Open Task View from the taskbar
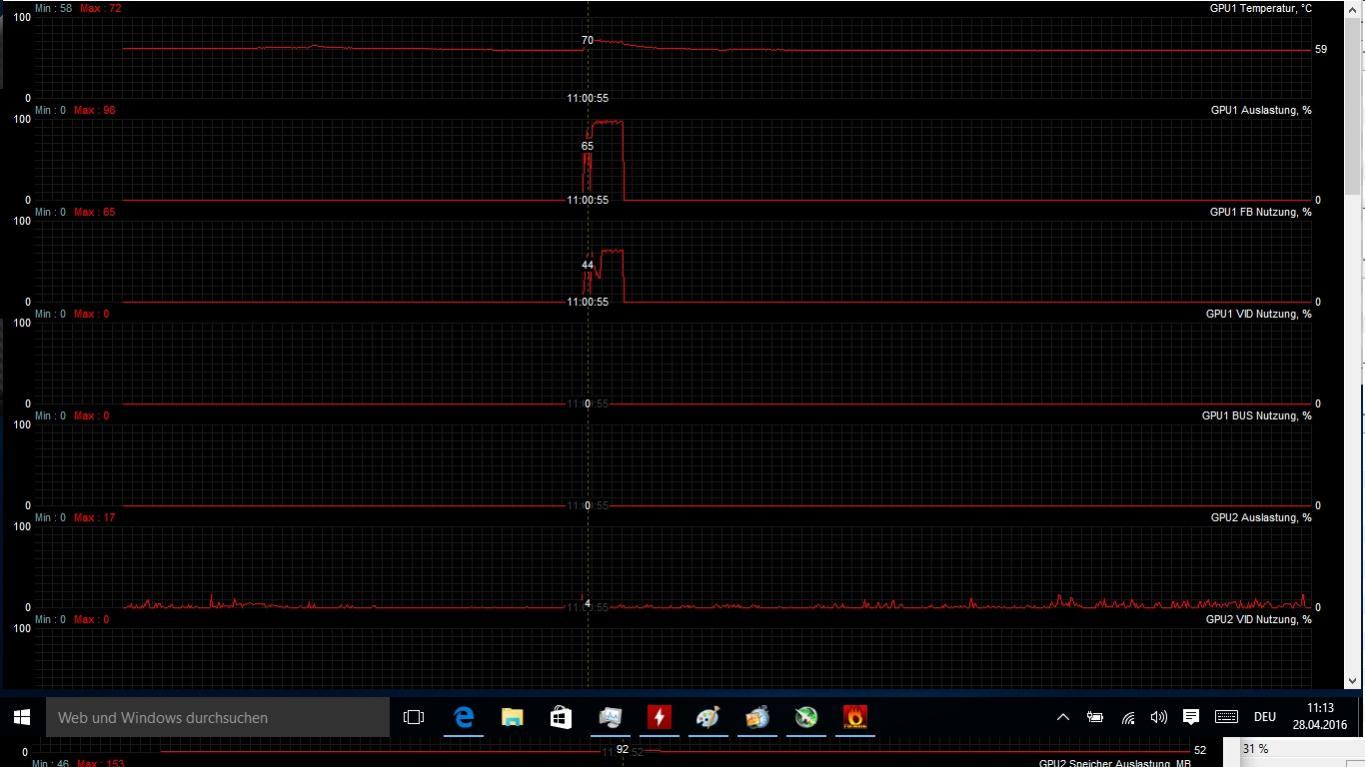Viewport: 1365px width, 767px height. pyautogui.click(x=413, y=717)
